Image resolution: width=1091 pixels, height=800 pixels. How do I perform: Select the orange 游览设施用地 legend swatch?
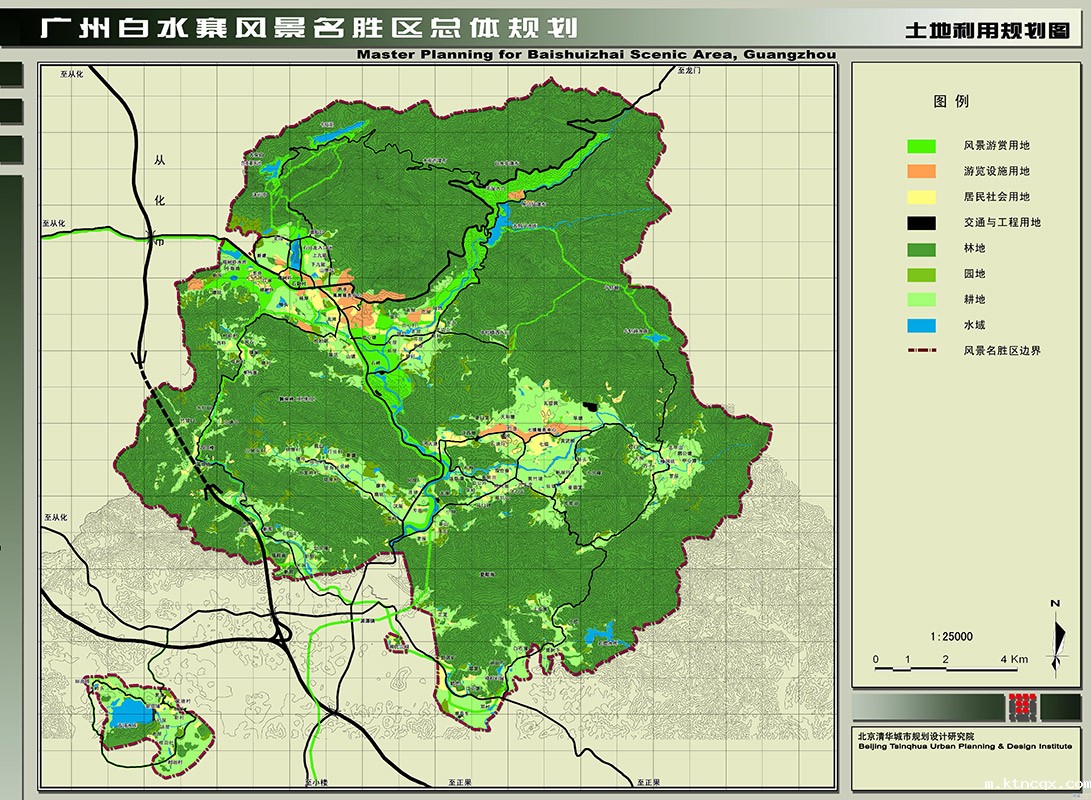coord(921,172)
